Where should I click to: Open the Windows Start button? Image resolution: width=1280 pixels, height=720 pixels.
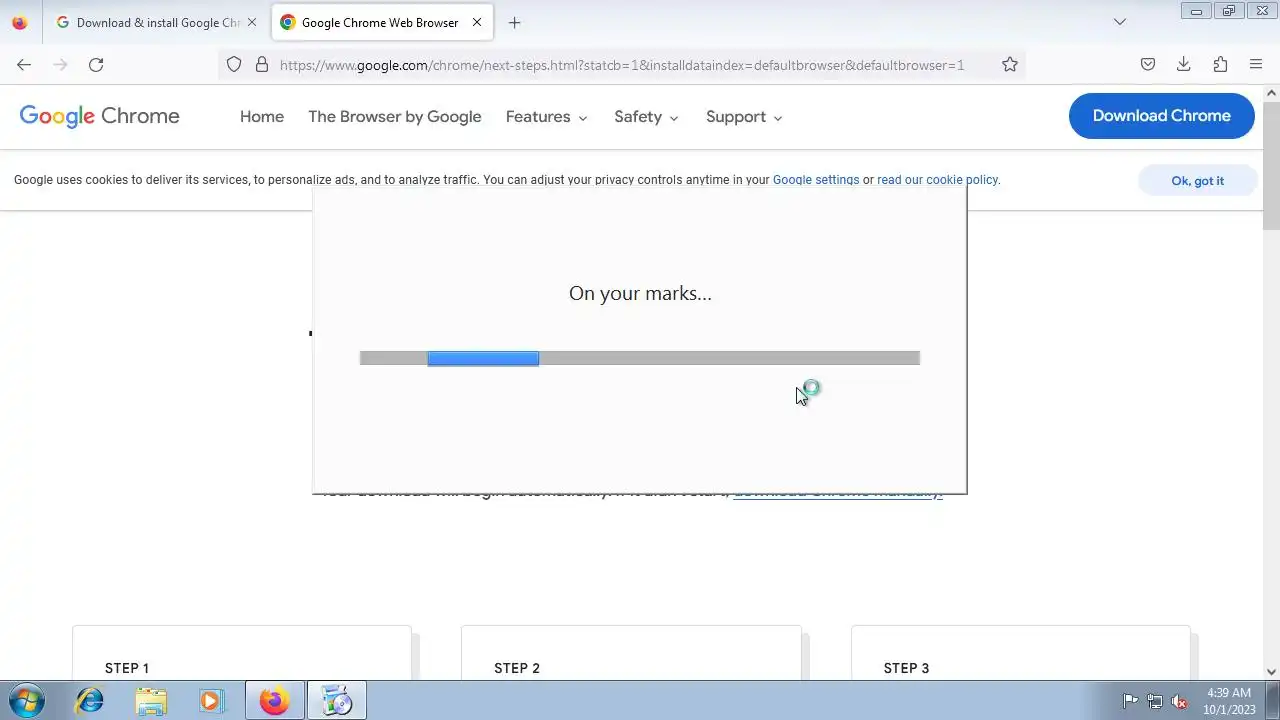coord(26,701)
